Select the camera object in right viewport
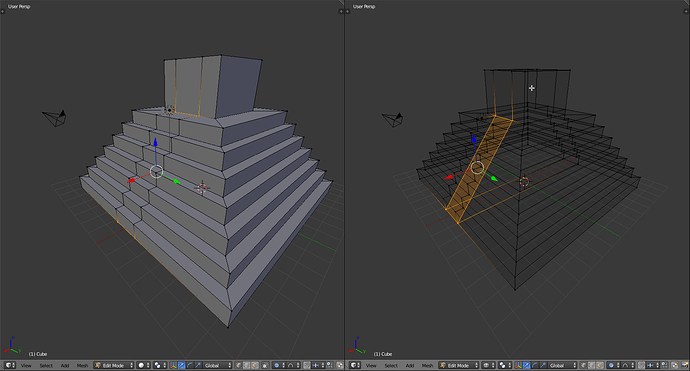Viewport: 690px width, 371px height. click(393, 119)
